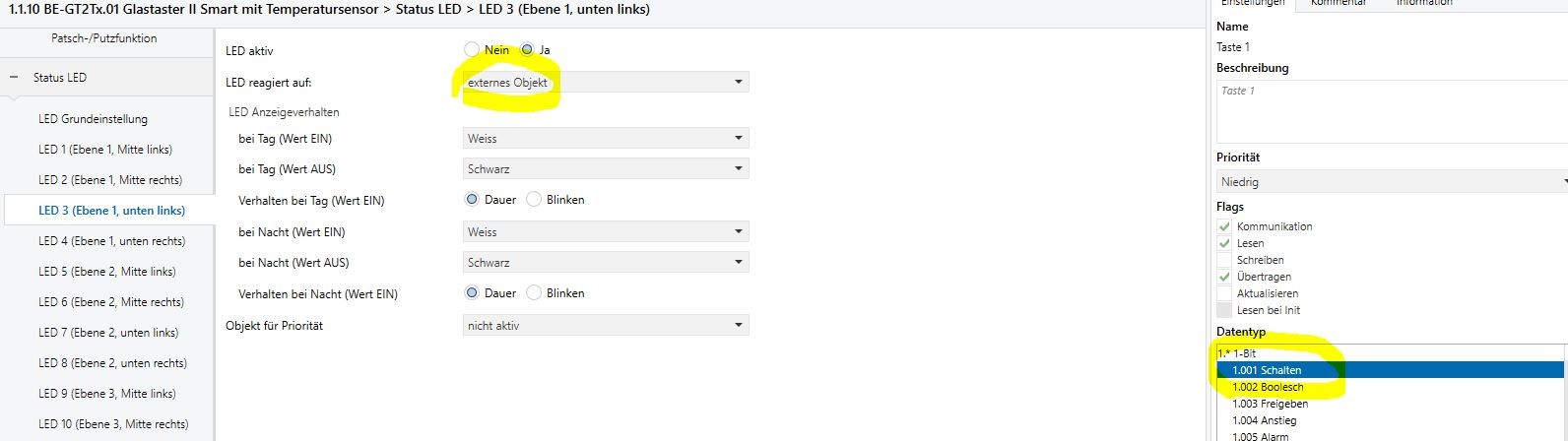
Task: Go to Patsch-/Putzfunktion page
Action: pos(103,38)
